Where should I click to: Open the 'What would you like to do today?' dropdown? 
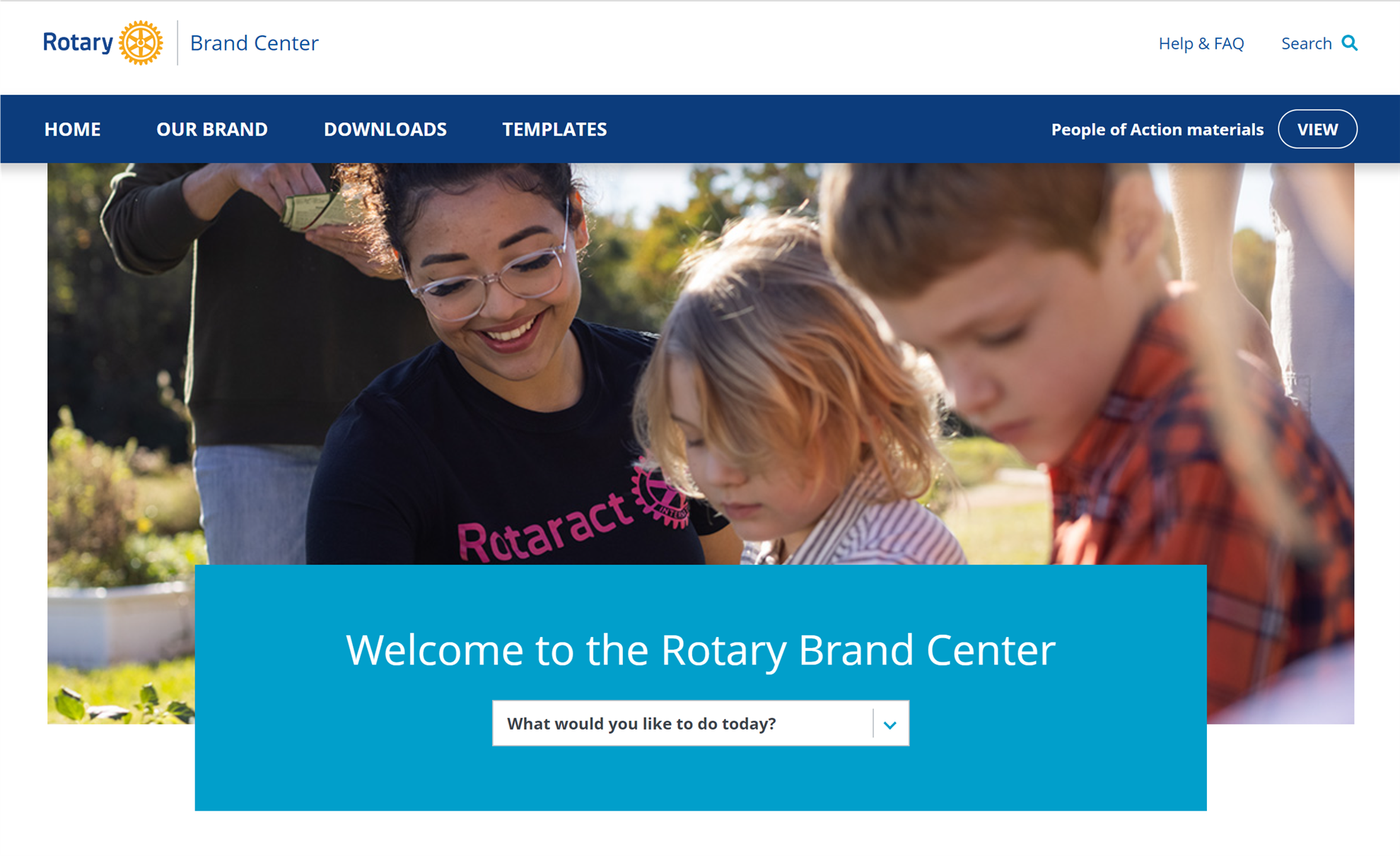point(700,723)
